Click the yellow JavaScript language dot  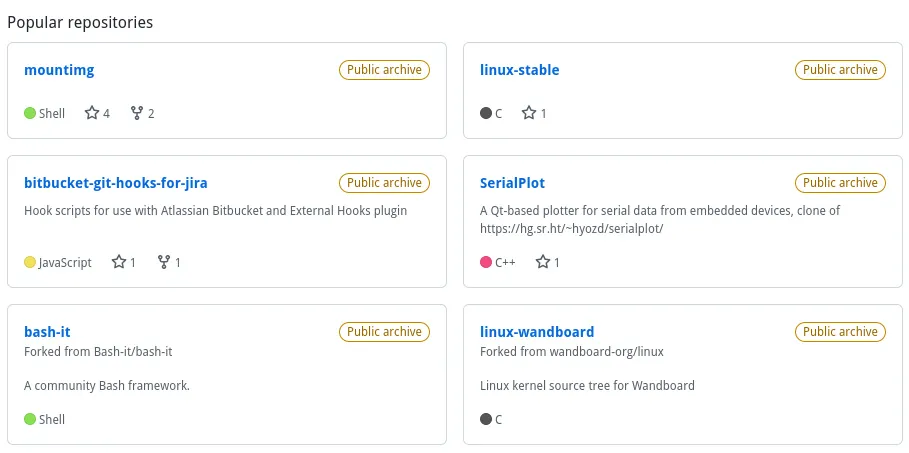(30, 262)
